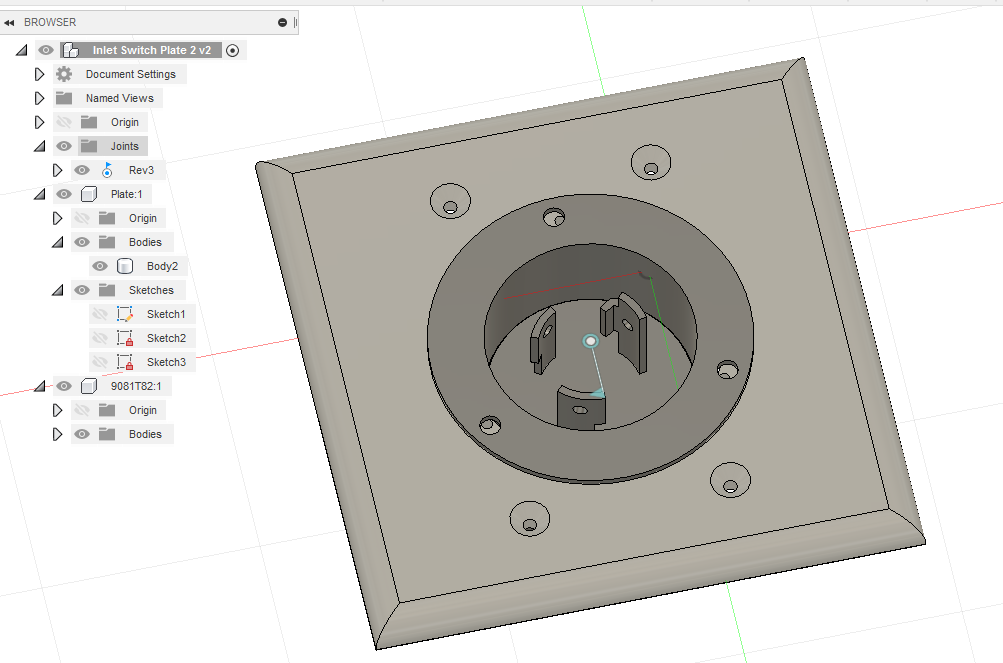Click the locked sketch icon beside Sketch2
Viewport: 1003px width, 663px height.
[124, 337]
